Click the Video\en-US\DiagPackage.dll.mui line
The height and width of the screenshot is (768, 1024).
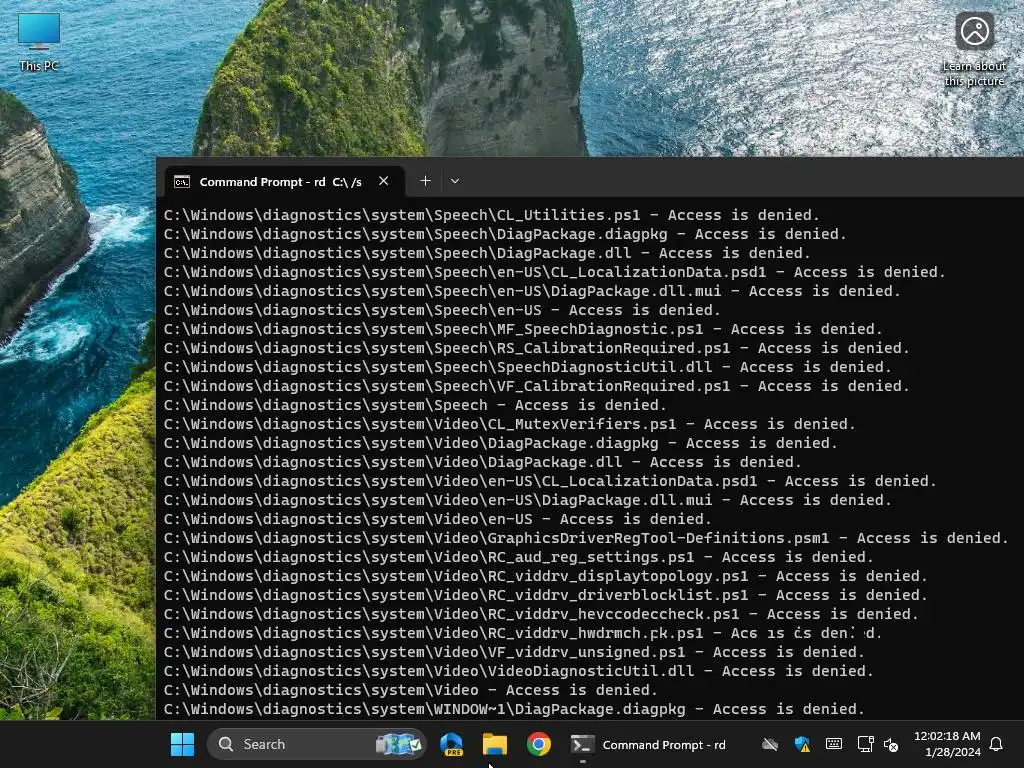[527, 500]
